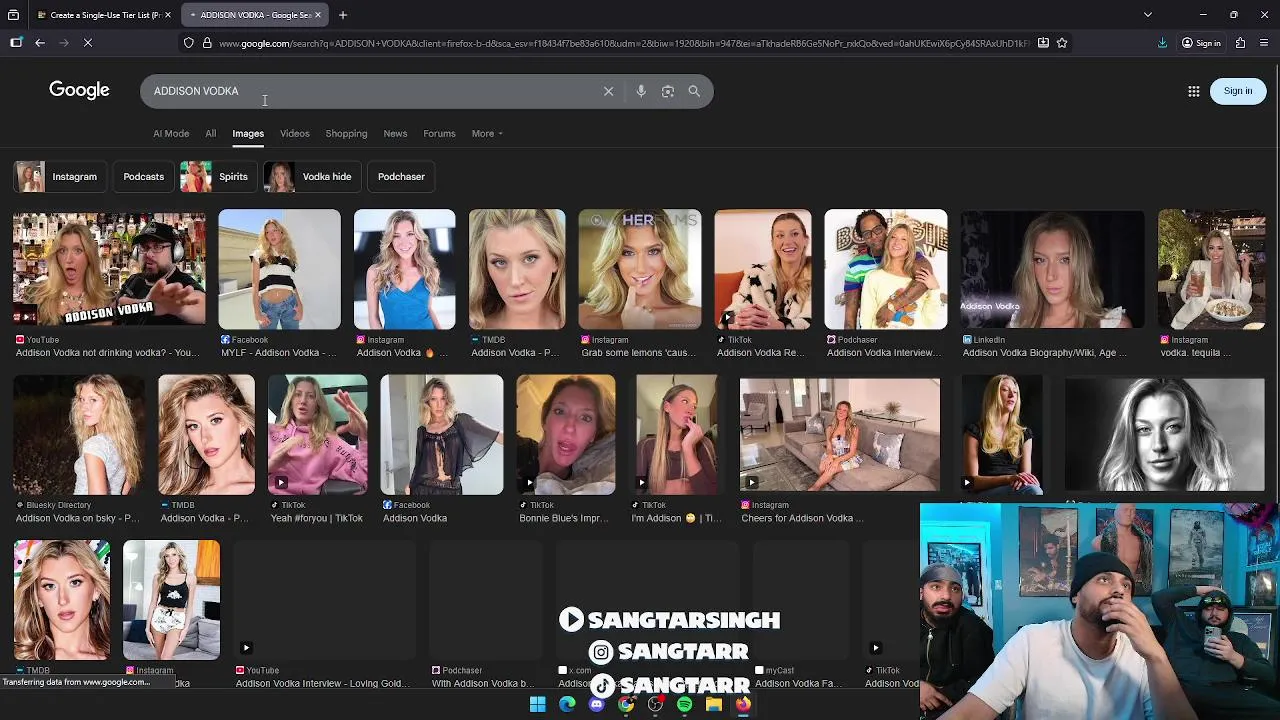Close the 'Create a Single-Use Tier List' tab
The height and width of the screenshot is (720, 1280).
tap(168, 15)
